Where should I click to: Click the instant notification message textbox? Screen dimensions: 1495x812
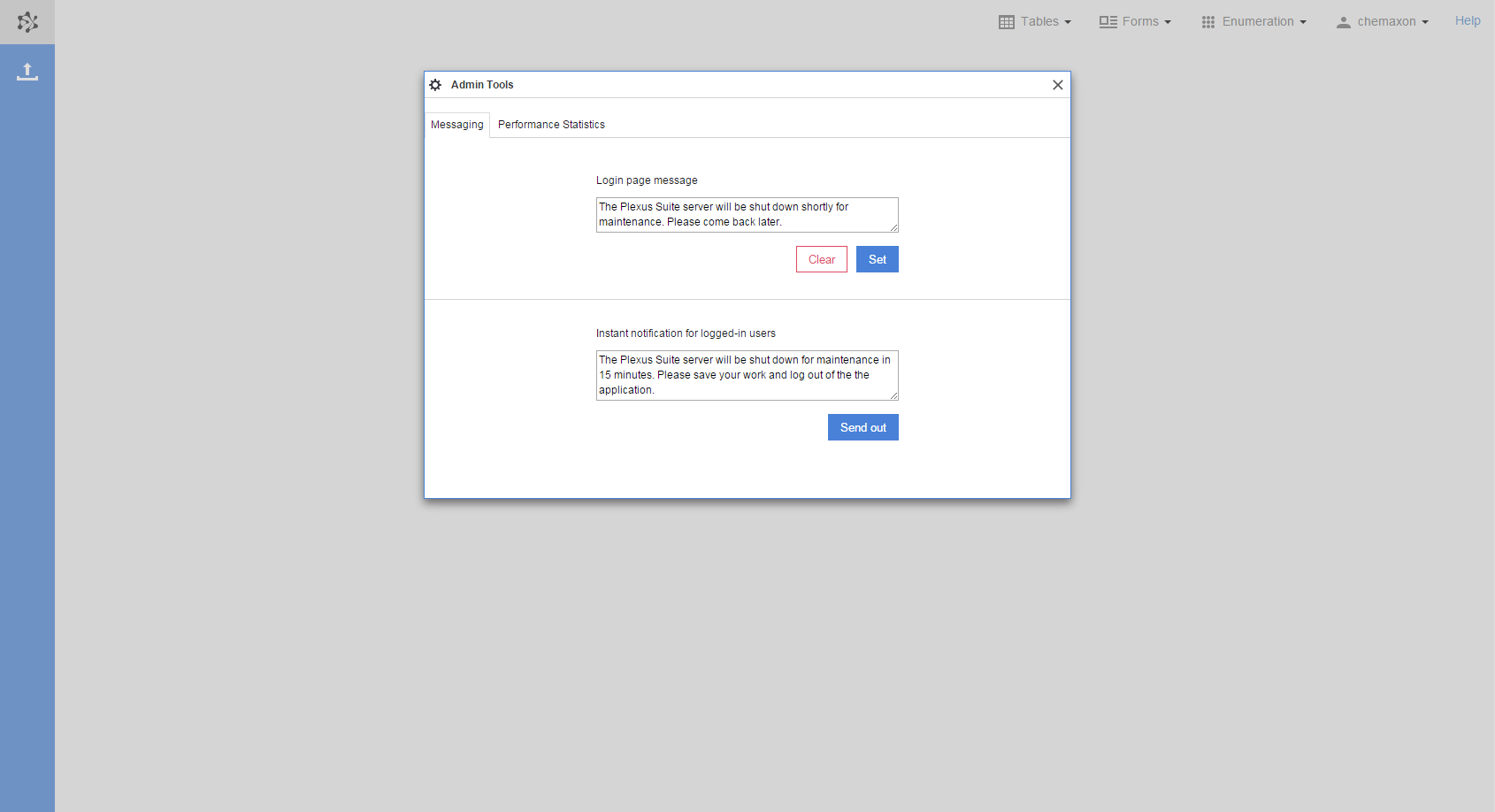click(747, 375)
